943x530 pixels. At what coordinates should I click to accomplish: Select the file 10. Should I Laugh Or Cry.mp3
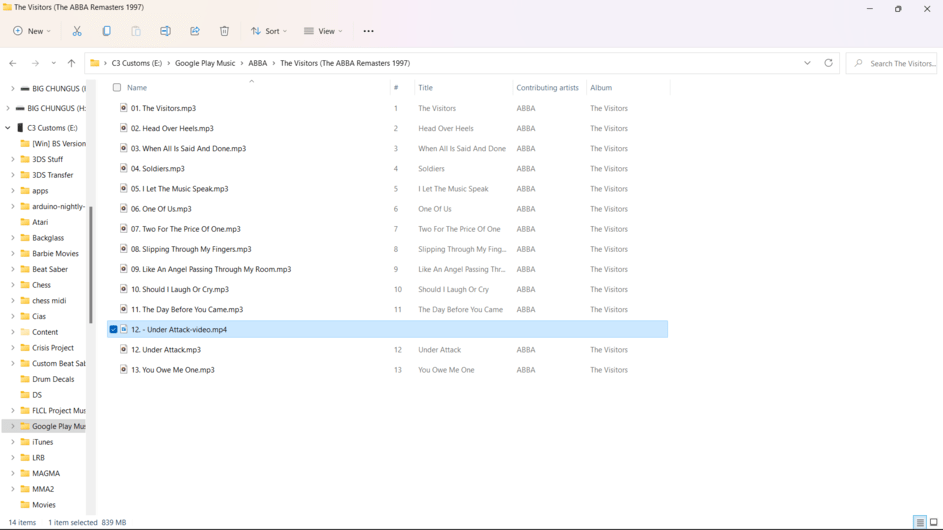[x=180, y=289]
